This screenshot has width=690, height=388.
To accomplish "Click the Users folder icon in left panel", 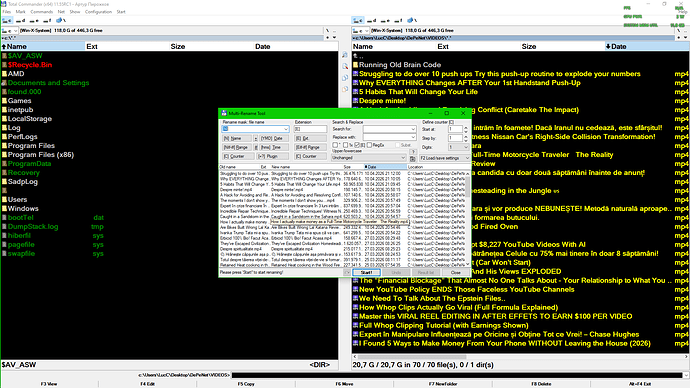I will [x=4, y=200].
